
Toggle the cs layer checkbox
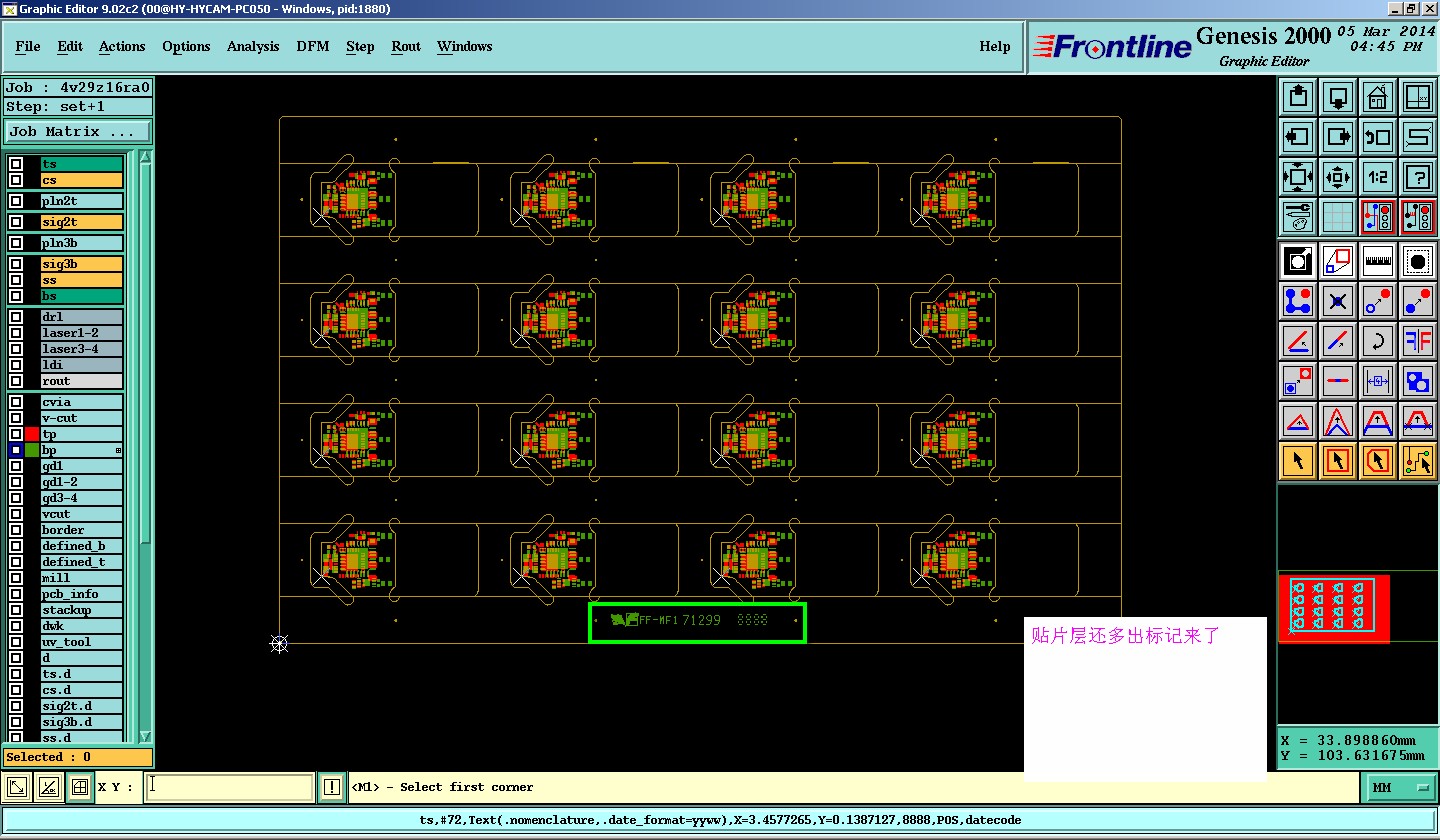click(16, 180)
